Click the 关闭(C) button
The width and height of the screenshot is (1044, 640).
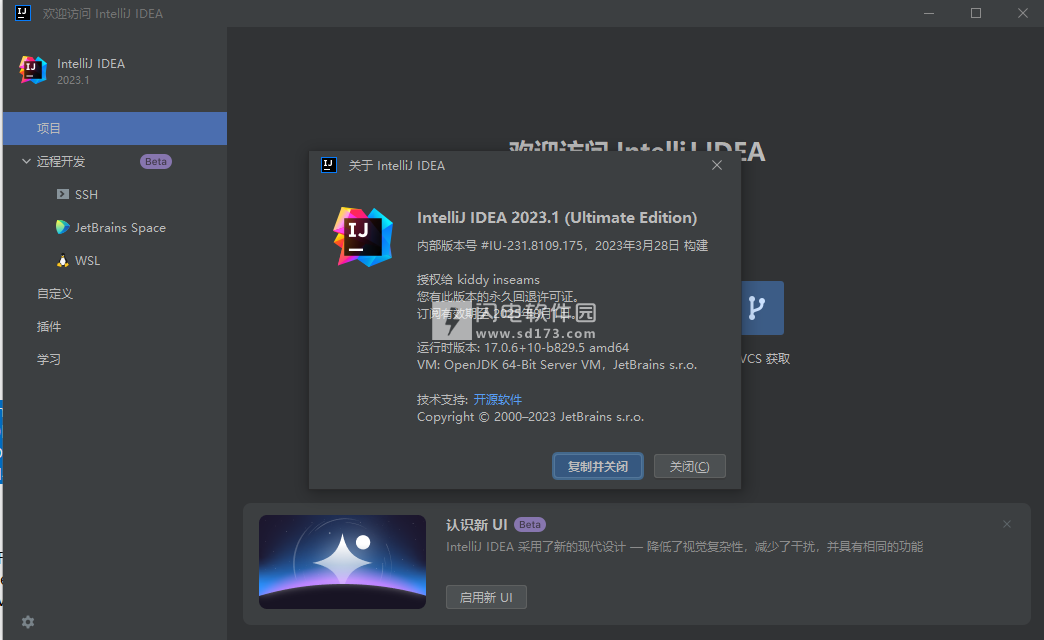689,466
